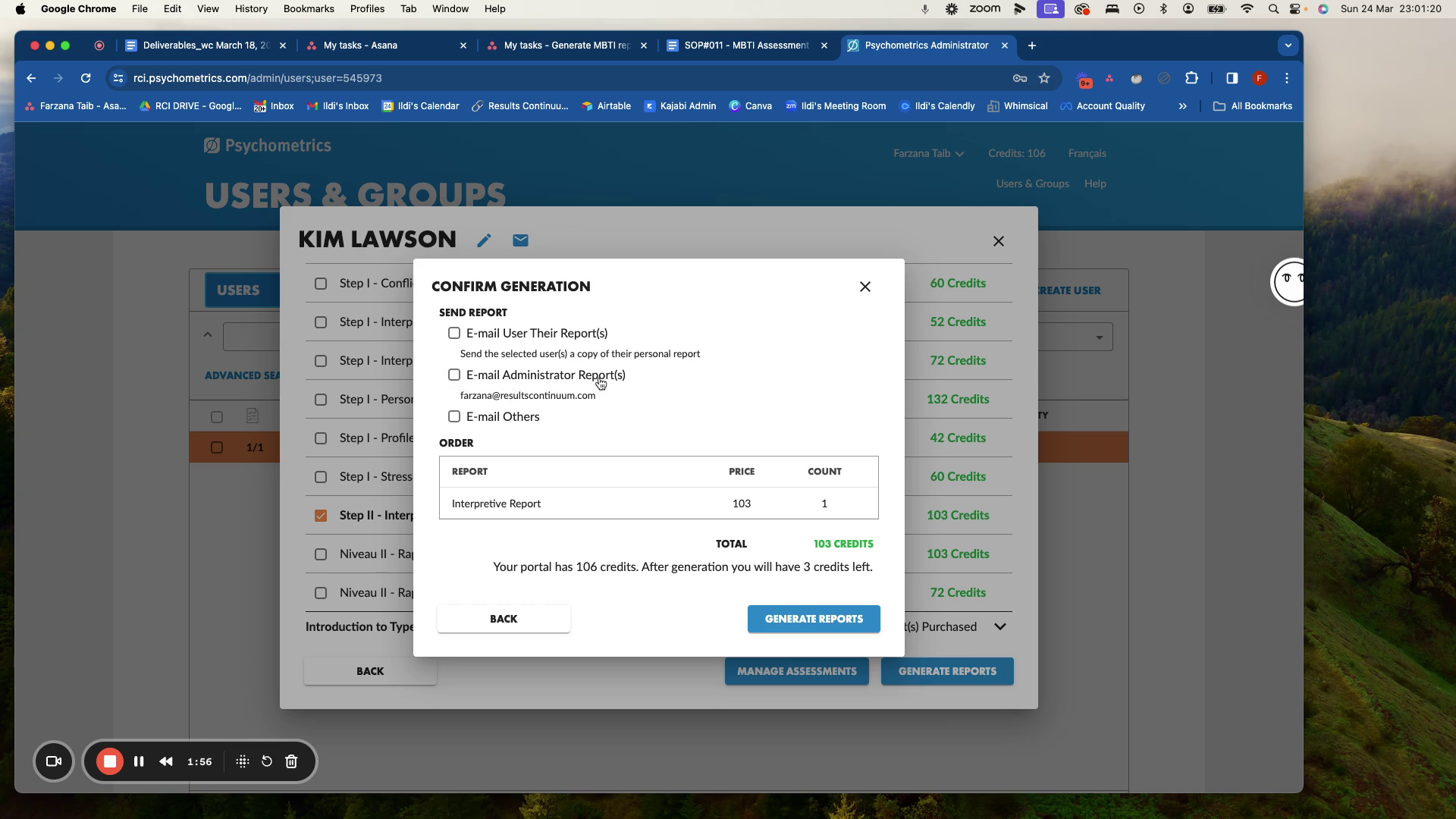Switch to SOP#011 - MBTI Assessment tab
Image resolution: width=1456 pixels, height=819 pixels.
pos(746,45)
